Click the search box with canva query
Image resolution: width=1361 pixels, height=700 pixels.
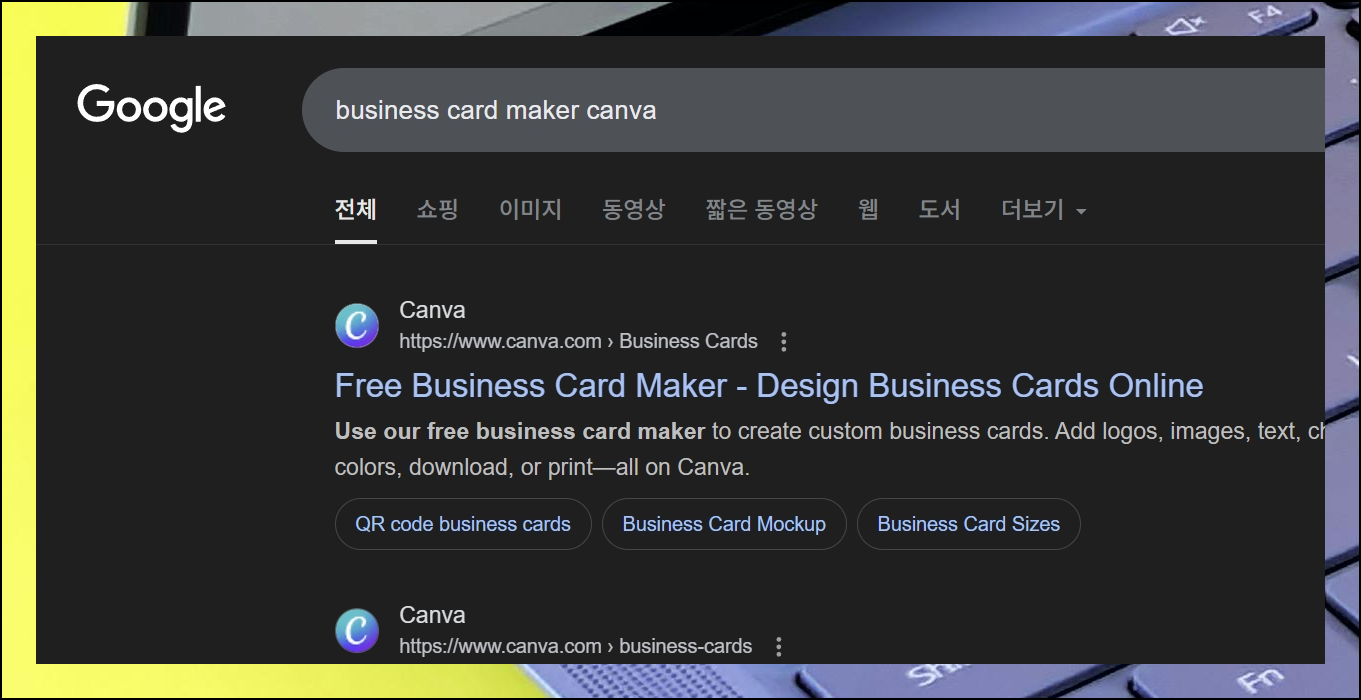pos(813,110)
